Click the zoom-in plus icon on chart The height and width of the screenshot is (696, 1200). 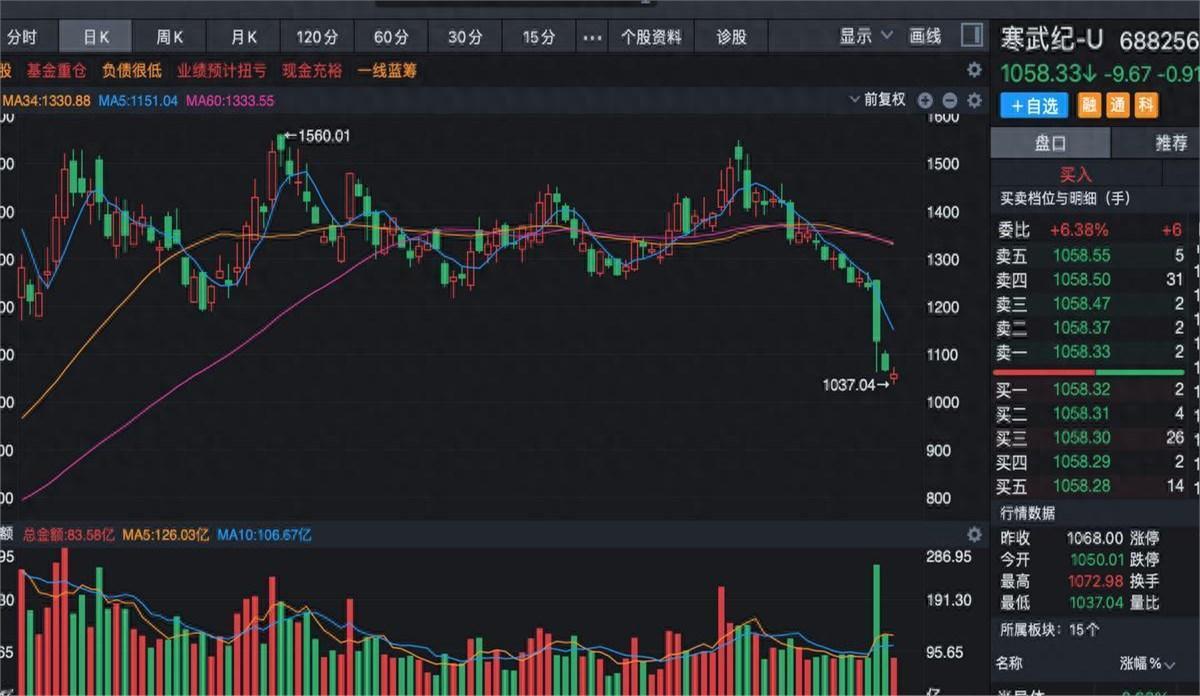point(925,100)
